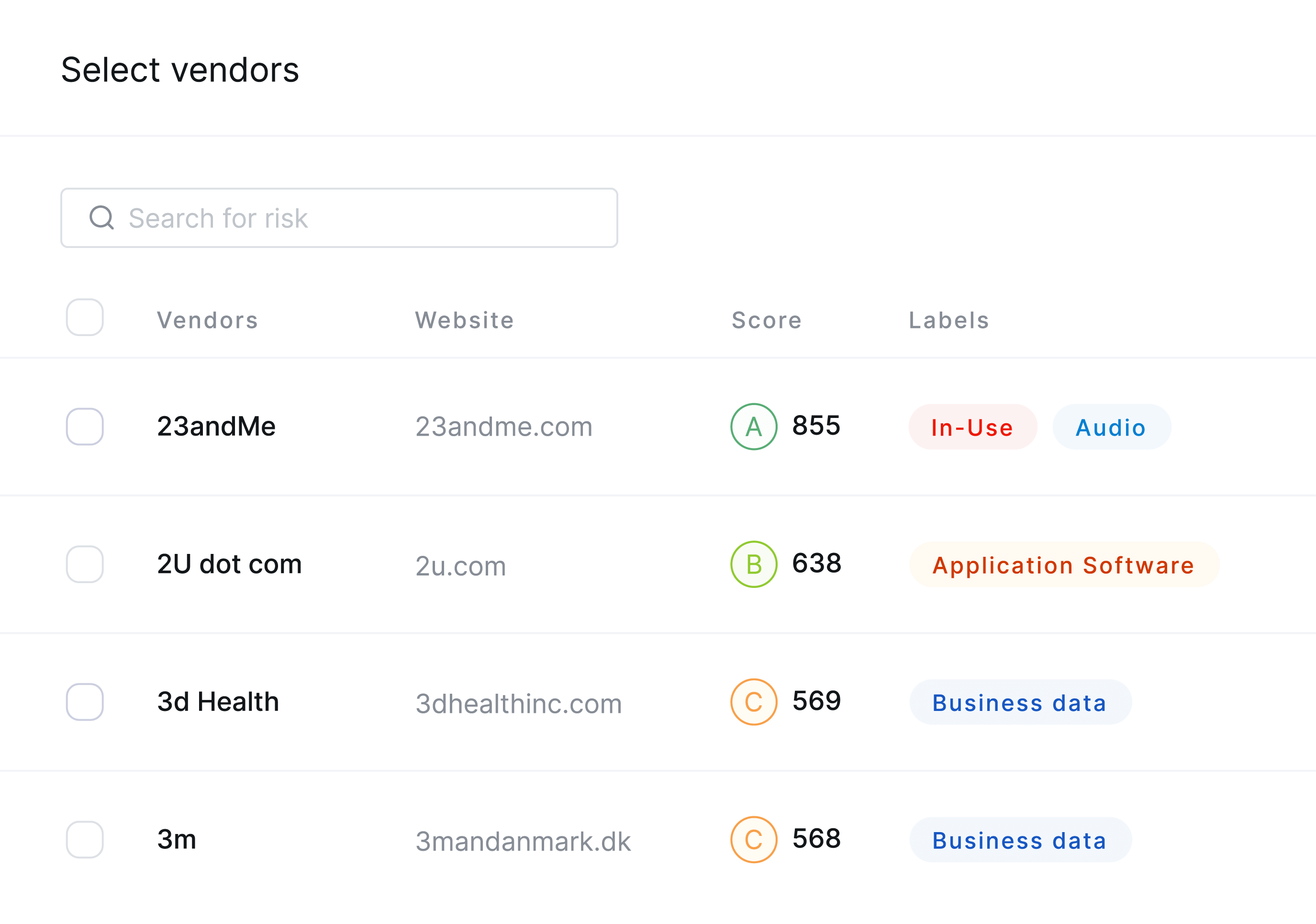The image size is (1316, 924).
Task: Check the 2U dot com vendor checkbox
Action: [x=85, y=564]
